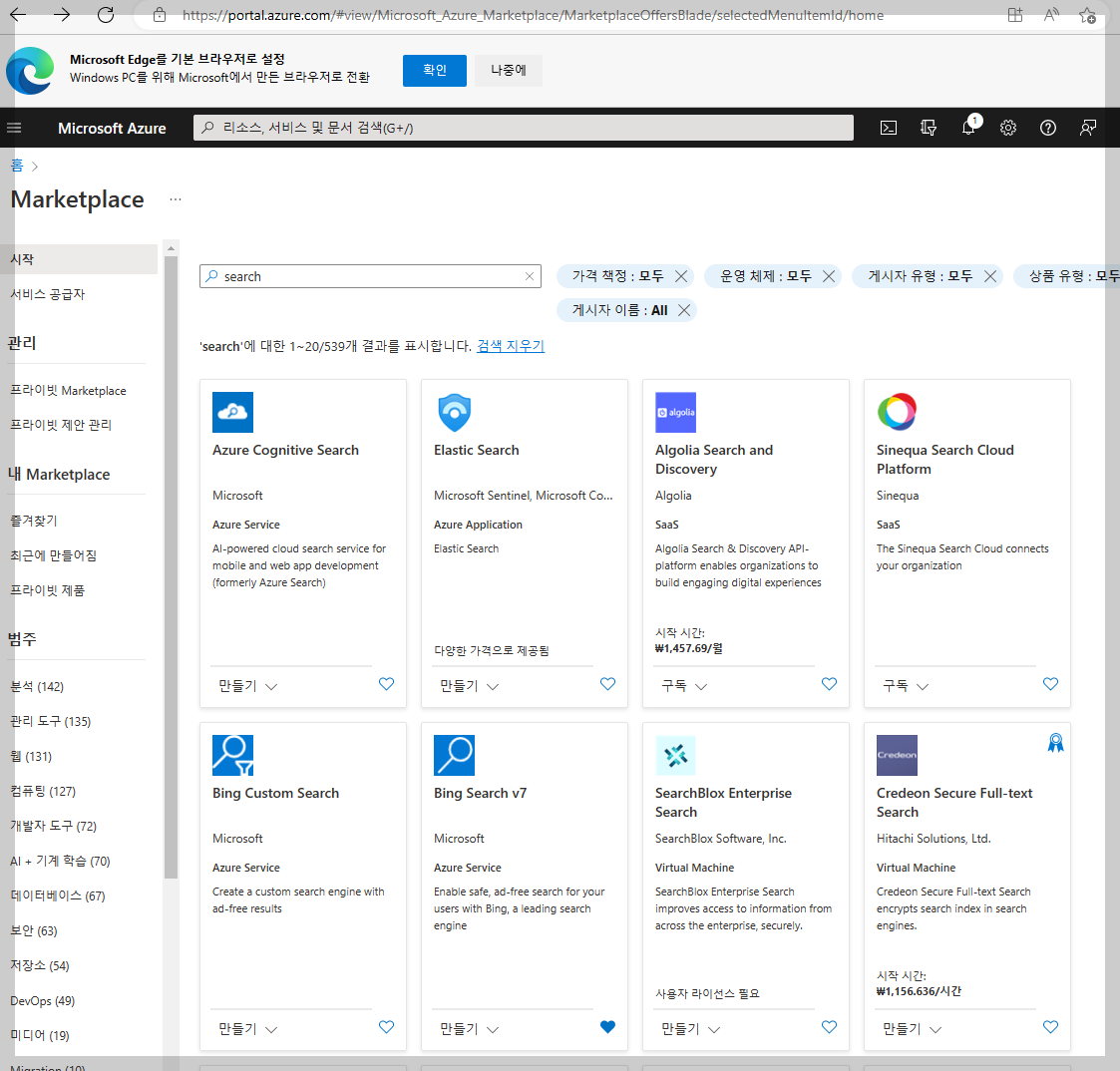View site information lock icon
Viewport: 1120px width, 1071px height.
(160, 15)
